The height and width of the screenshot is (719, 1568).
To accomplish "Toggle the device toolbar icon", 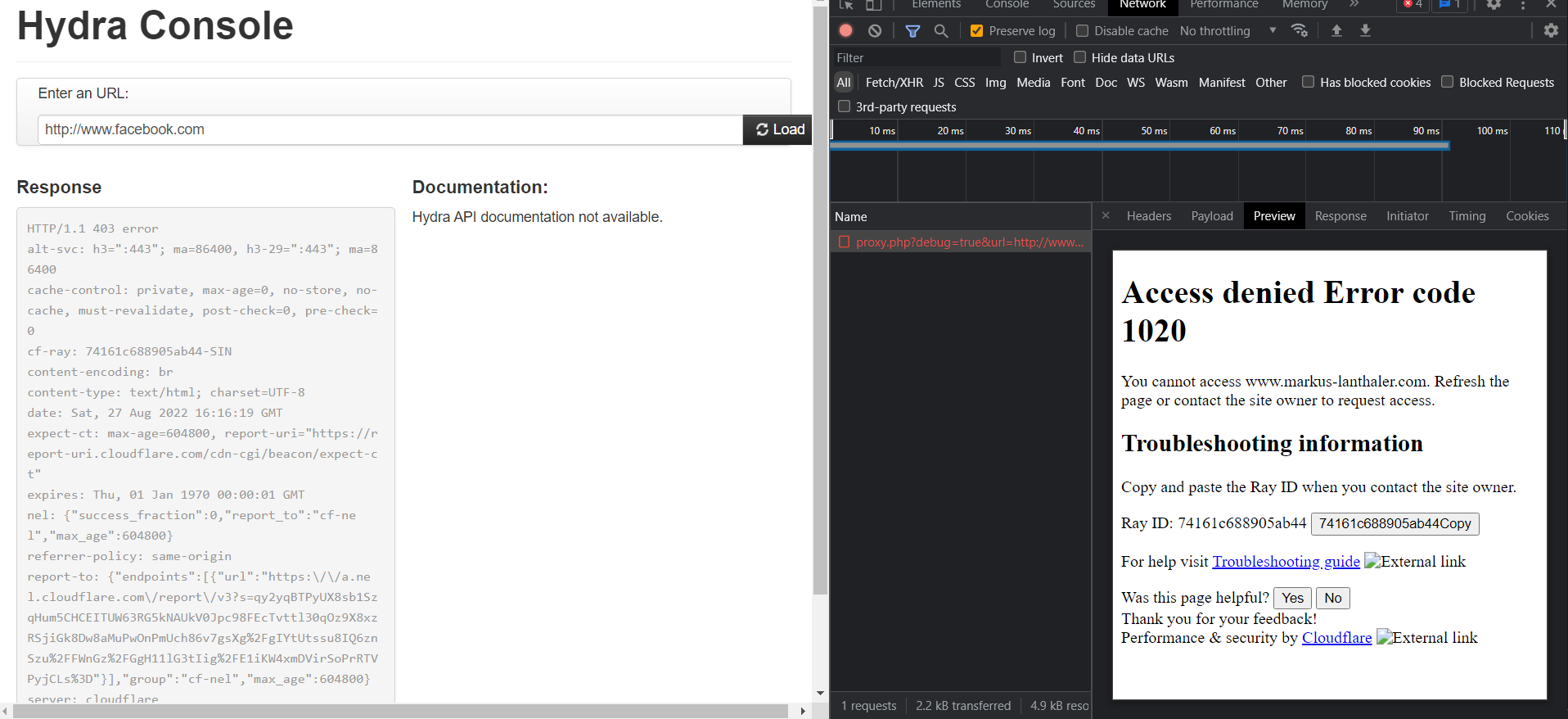I will tap(874, 4).
